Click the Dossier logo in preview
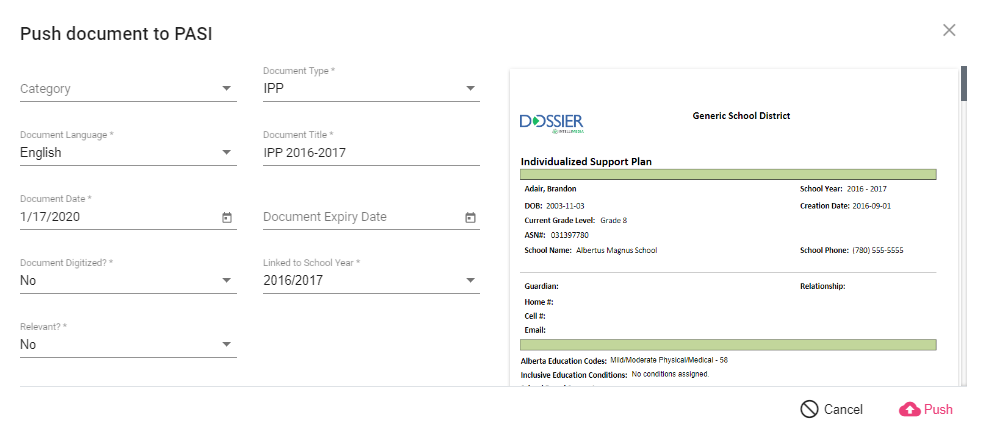 click(x=552, y=122)
